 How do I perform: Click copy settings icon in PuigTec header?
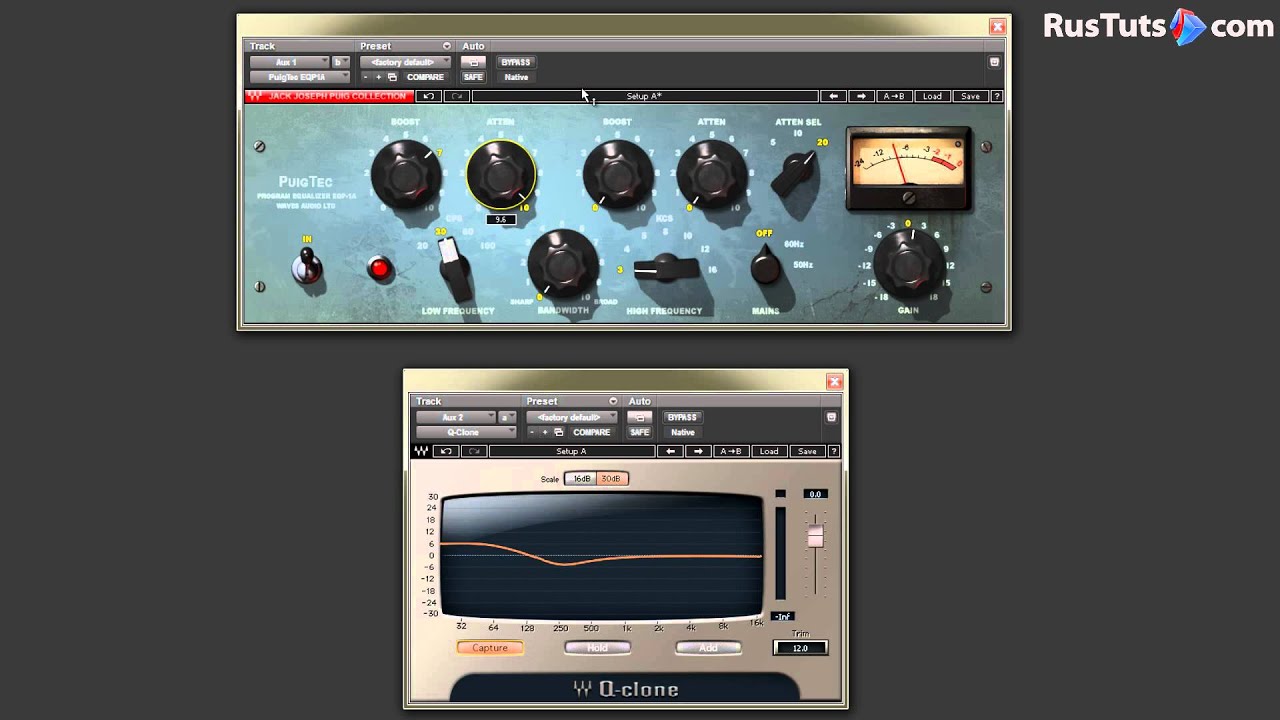click(392, 77)
